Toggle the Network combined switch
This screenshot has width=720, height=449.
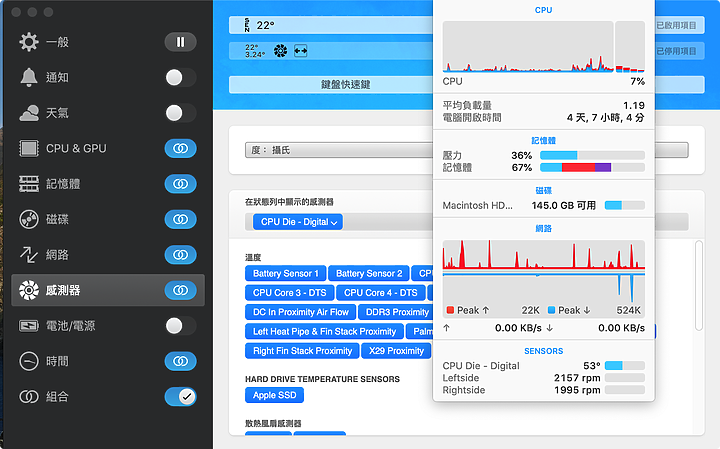tap(180, 255)
